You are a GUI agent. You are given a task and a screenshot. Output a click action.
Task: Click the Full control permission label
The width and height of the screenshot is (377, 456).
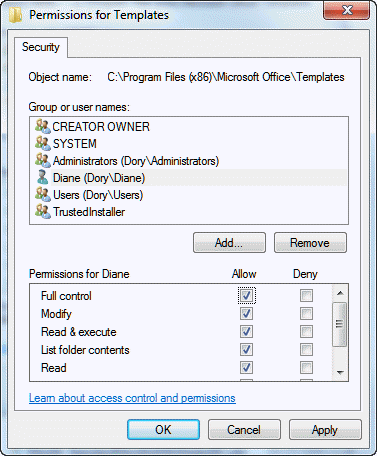(66, 296)
